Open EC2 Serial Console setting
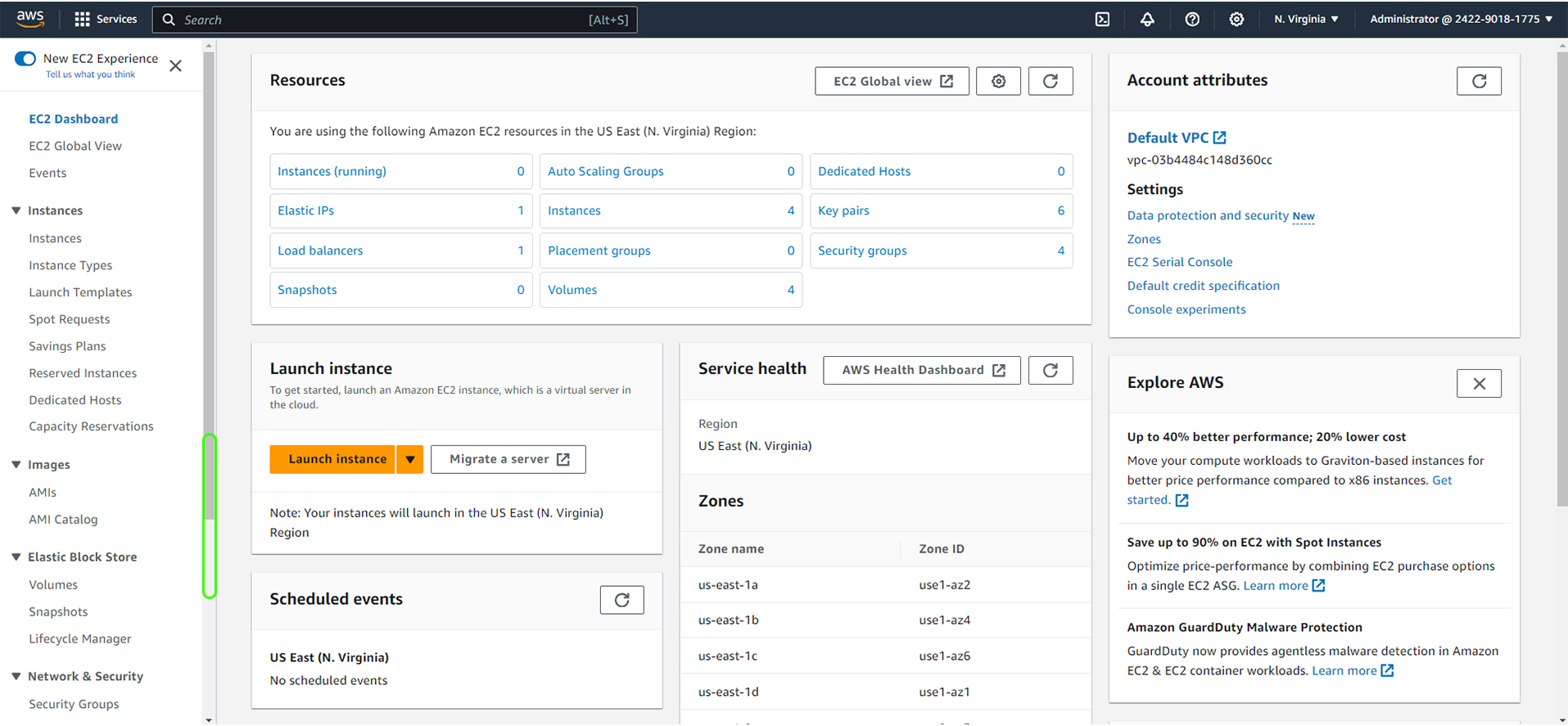 point(1179,262)
